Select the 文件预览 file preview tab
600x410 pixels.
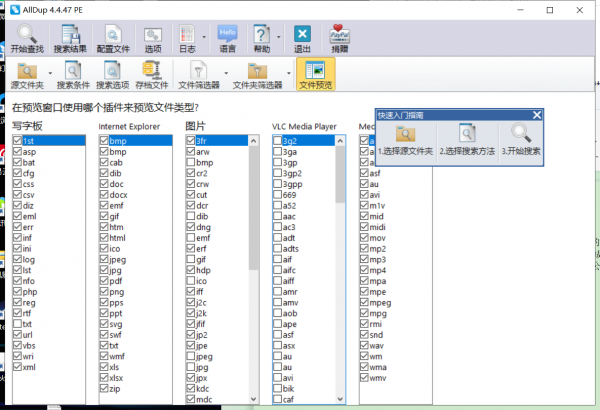pos(316,74)
